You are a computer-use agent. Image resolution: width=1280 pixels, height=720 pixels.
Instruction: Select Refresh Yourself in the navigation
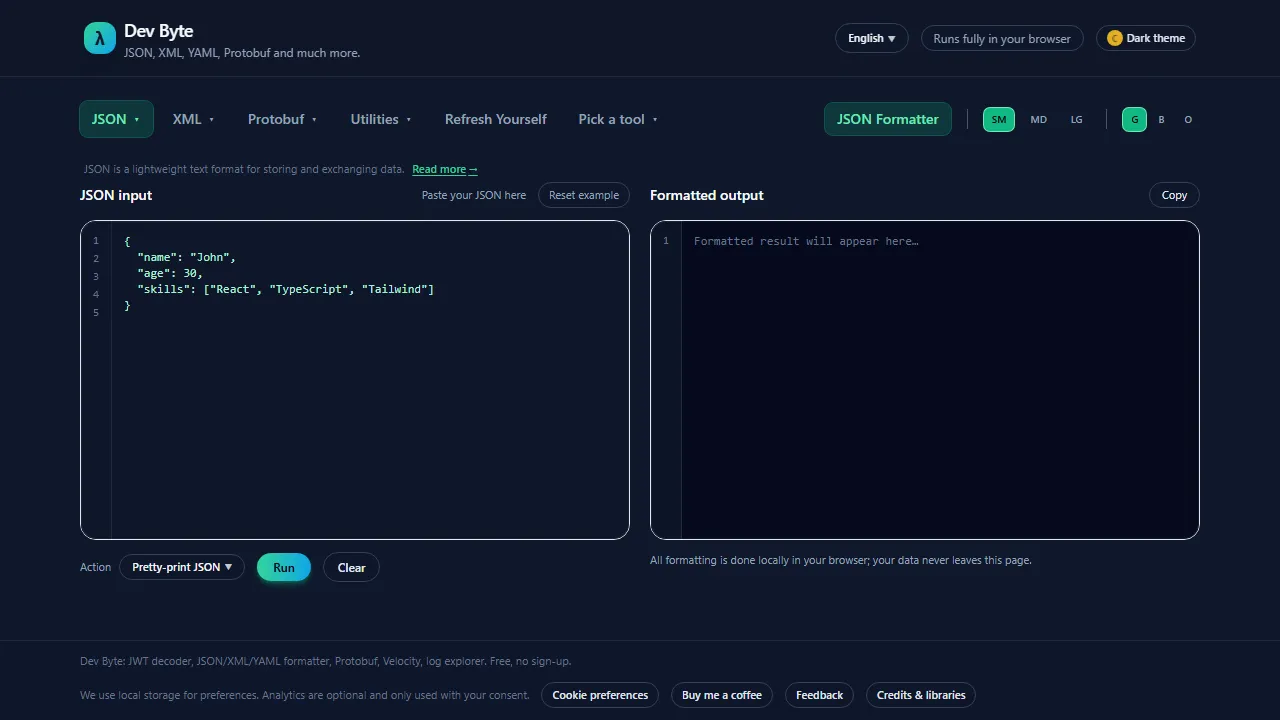coord(496,119)
